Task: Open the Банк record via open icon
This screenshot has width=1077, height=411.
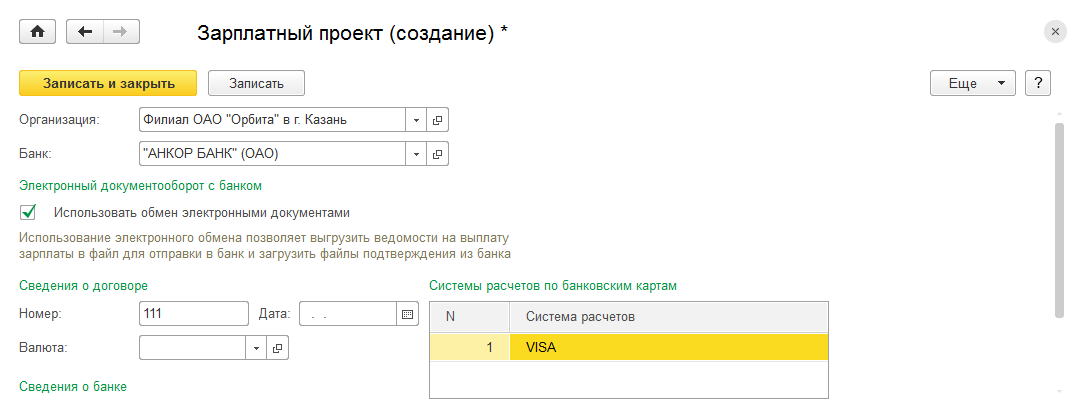Action: tap(438, 154)
